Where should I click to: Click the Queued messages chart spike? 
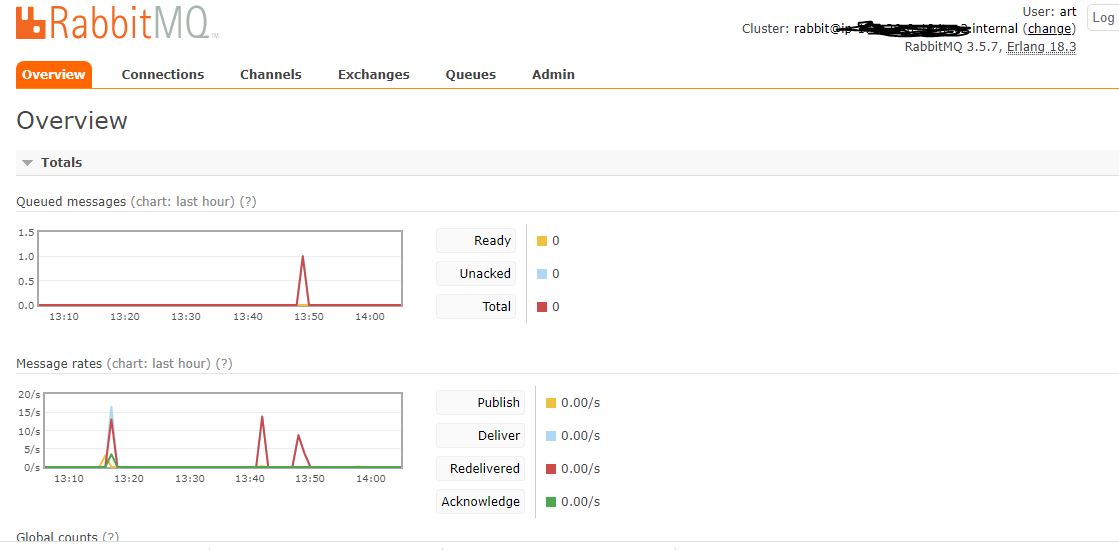click(303, 258)
